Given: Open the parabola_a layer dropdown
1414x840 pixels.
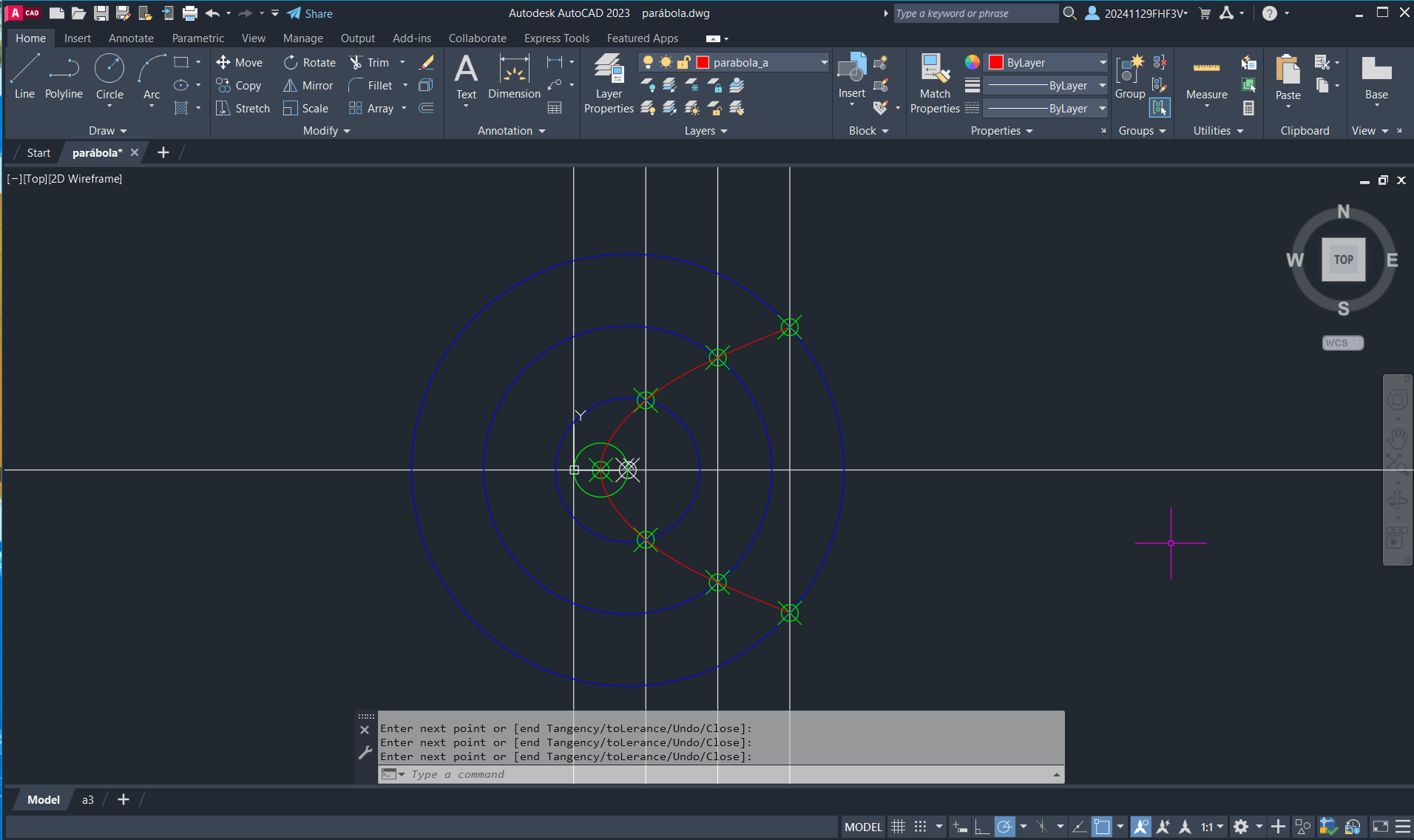Looking at the screenshot, I should coord(824,63).
